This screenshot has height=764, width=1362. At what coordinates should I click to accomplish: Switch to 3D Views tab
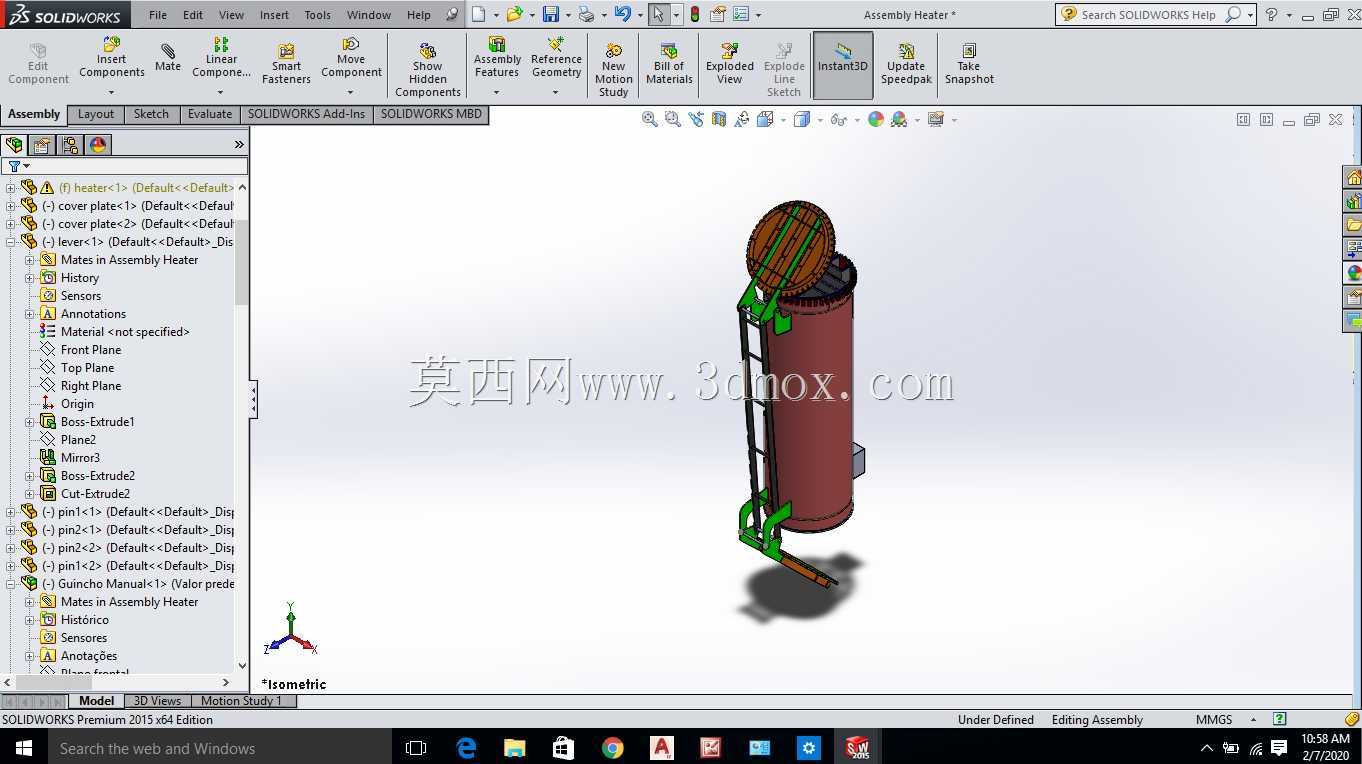tap(157, 701)
